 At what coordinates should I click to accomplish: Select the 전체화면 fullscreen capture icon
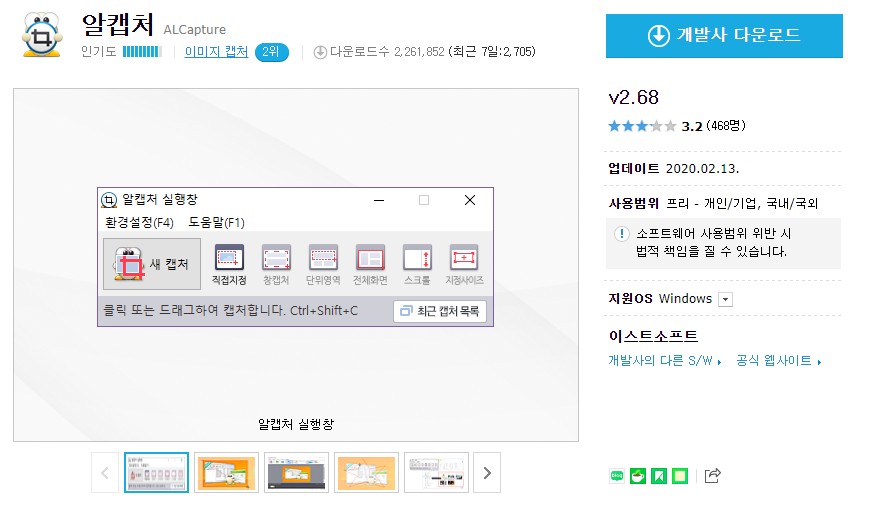tap(370, 265)
